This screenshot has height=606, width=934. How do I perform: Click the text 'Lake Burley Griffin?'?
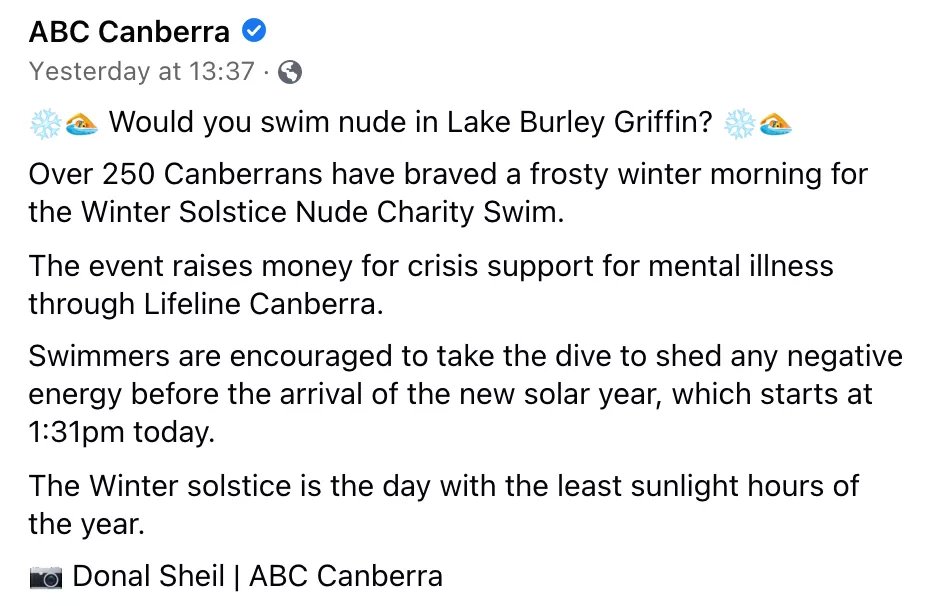pos(580,122)
